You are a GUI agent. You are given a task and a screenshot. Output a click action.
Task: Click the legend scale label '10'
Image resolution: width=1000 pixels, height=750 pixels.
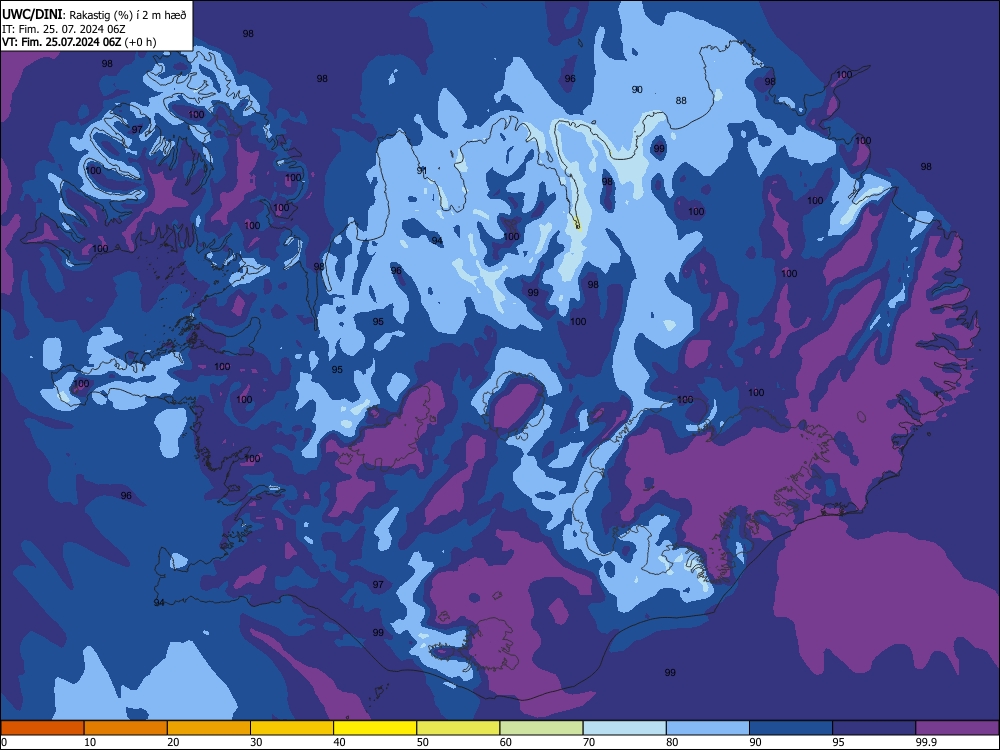tap(90, 742)
